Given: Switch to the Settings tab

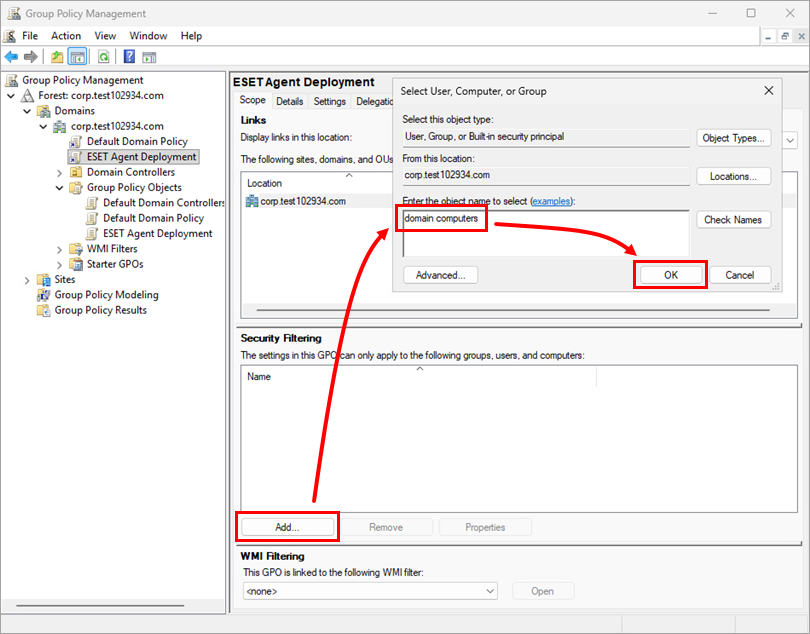Looking at the screenshot, I should coord(329,101).
